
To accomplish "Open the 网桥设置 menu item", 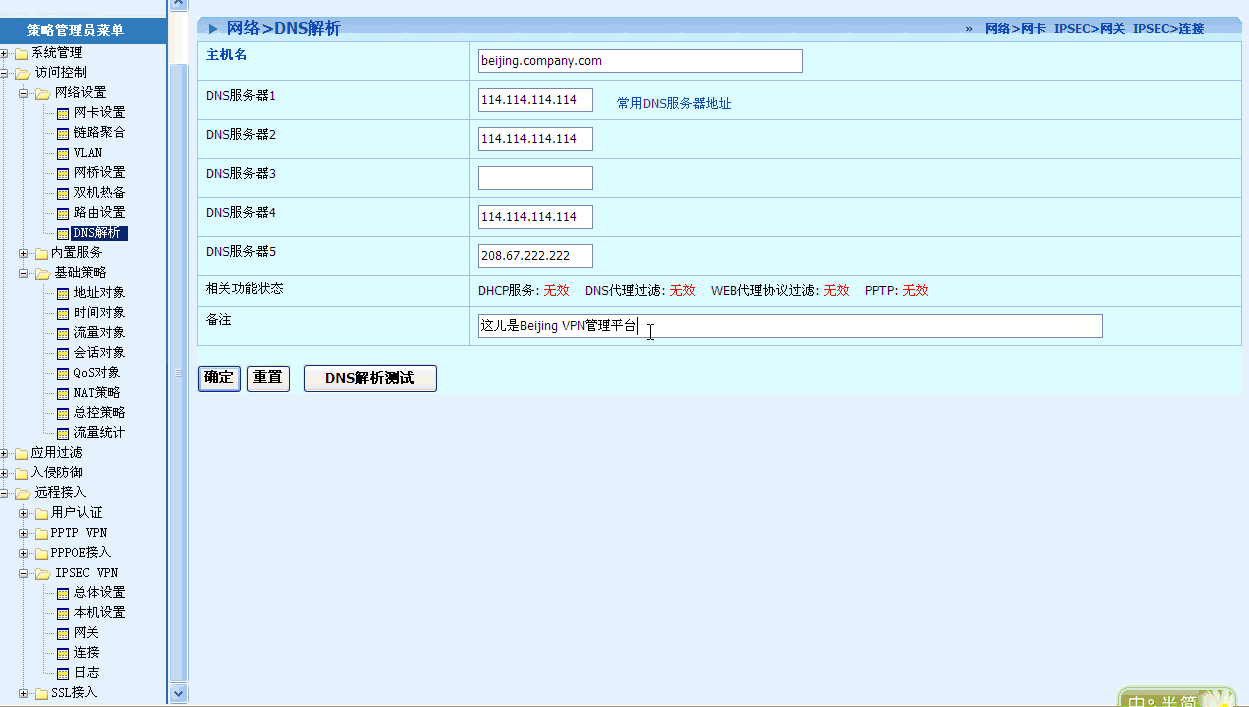I will tap(99, 173).
